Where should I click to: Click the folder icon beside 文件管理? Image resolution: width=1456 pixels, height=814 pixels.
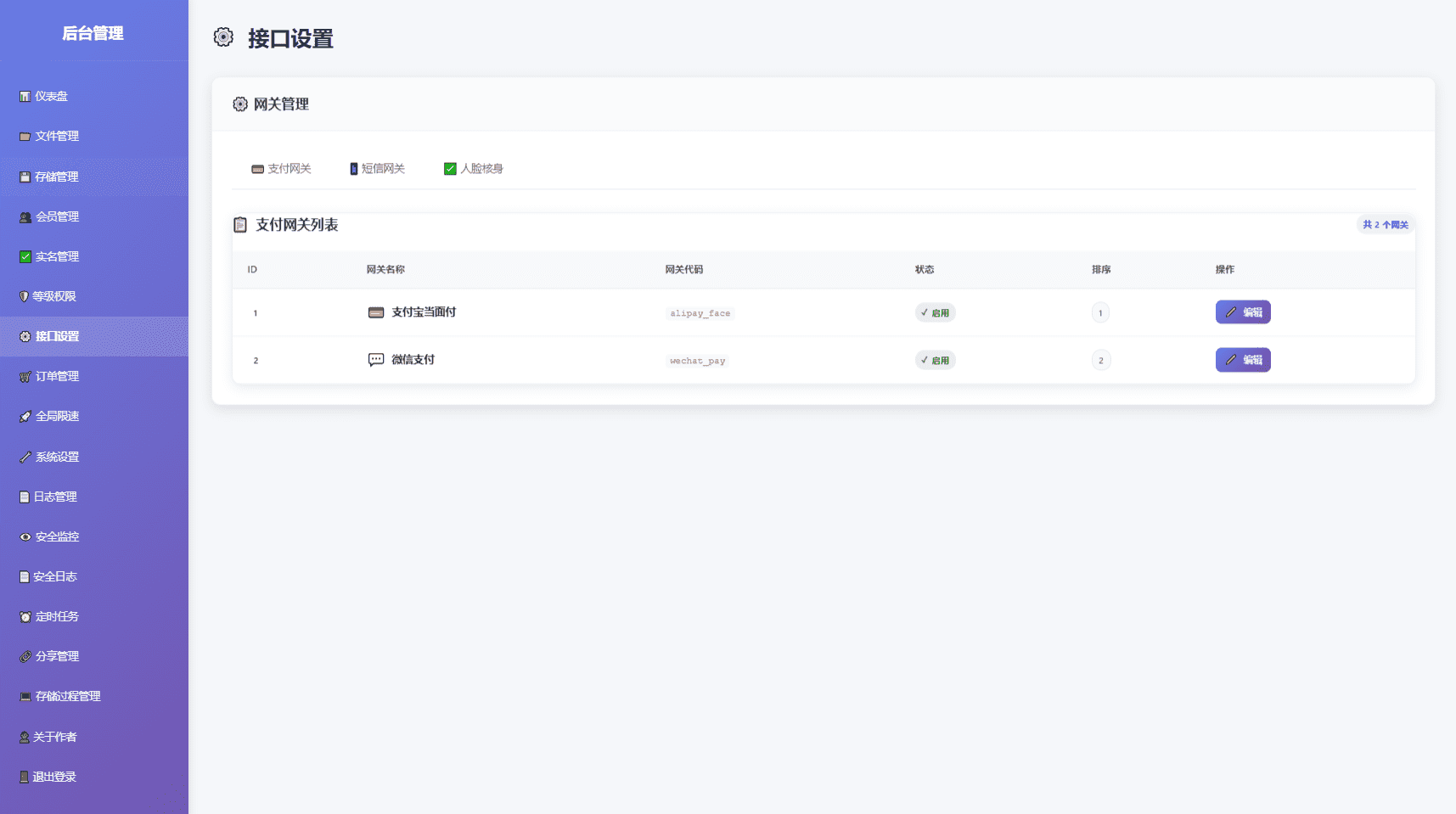(25, 137)
